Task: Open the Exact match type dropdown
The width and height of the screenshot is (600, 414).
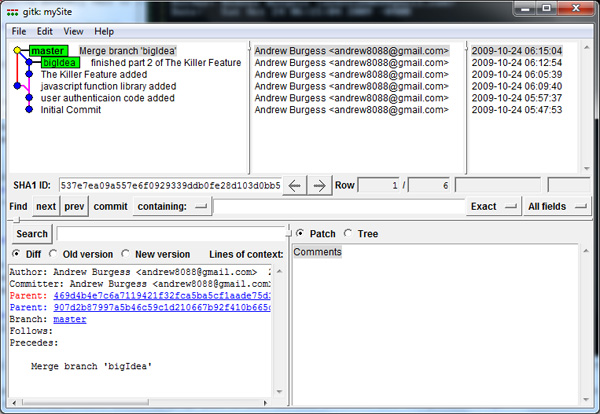Action: click(x=493, y=207)
